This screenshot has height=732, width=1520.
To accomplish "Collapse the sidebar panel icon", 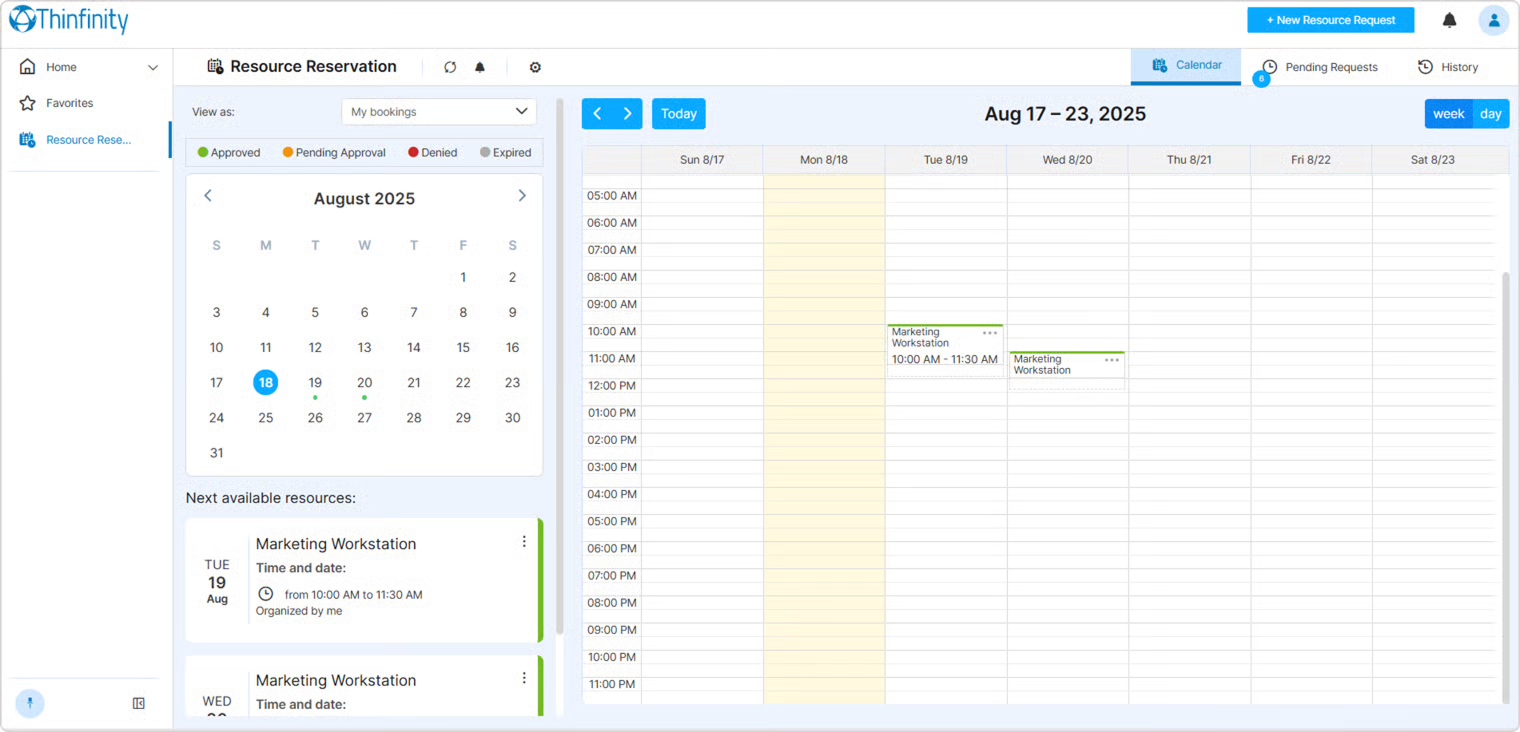I will (139, 703).
